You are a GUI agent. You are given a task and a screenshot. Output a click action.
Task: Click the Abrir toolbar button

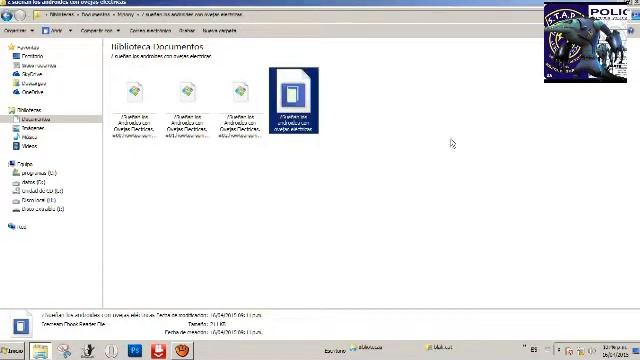pos(52,31)
